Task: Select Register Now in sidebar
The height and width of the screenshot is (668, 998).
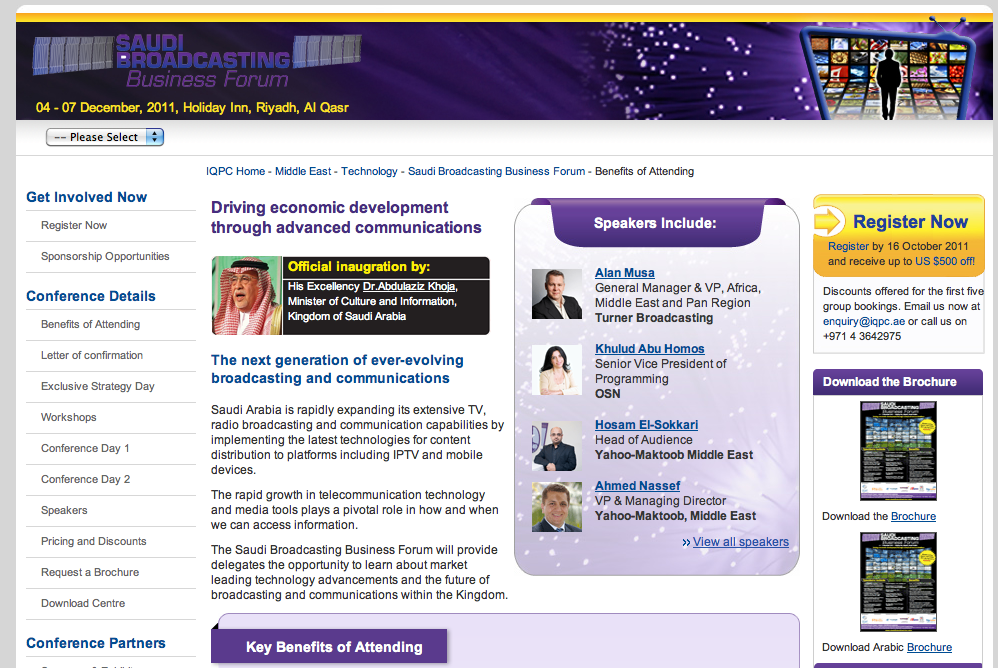Action: coord(74,225)
